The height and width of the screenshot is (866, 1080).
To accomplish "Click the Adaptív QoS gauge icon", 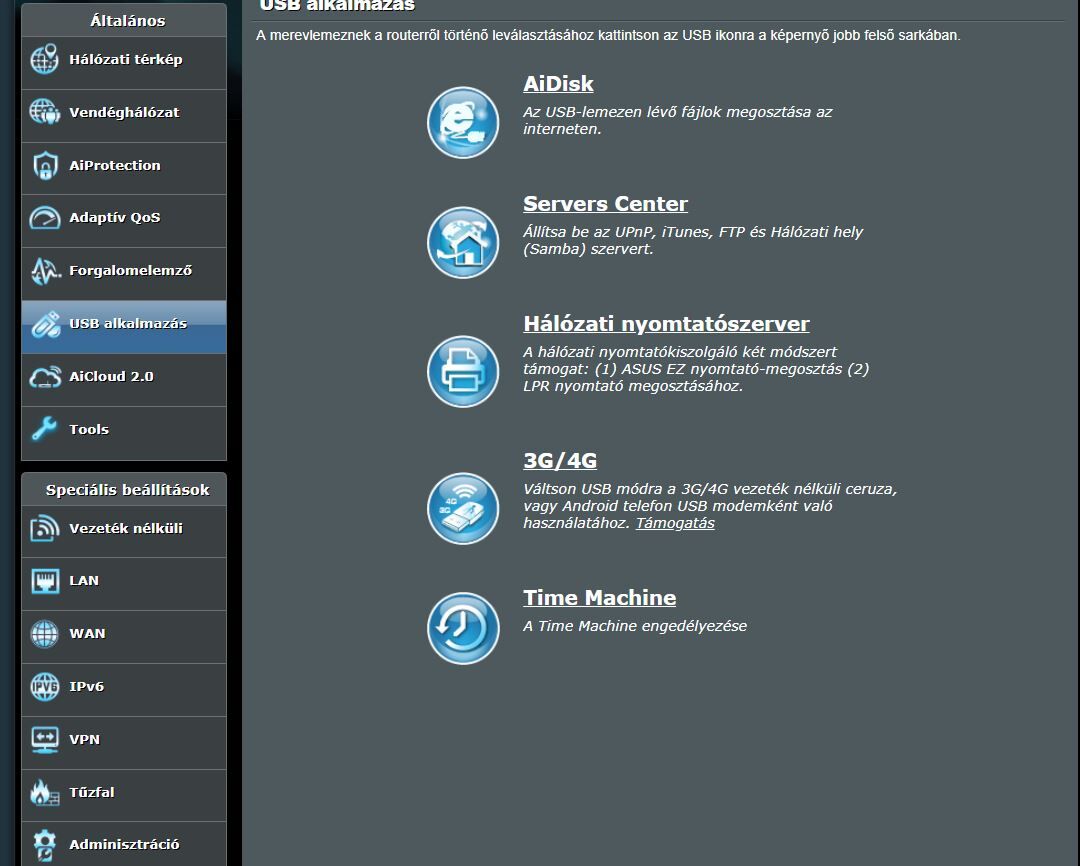I will (45, 218).
